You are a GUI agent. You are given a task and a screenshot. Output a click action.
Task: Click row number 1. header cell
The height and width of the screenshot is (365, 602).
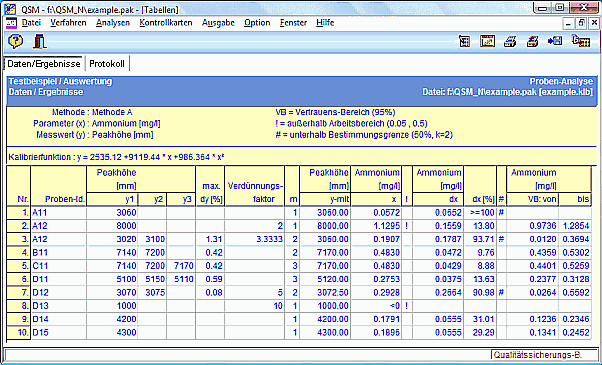pyautogui.click(x=18, y=213)
